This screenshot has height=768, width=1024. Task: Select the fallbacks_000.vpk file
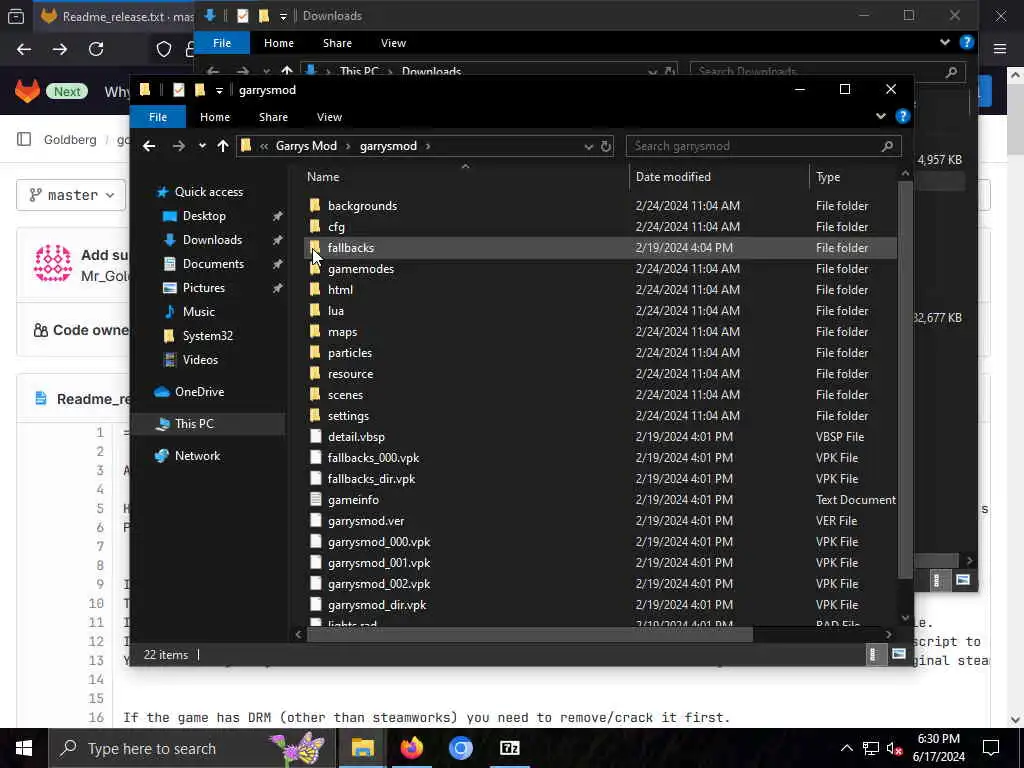tap(373, 458)
